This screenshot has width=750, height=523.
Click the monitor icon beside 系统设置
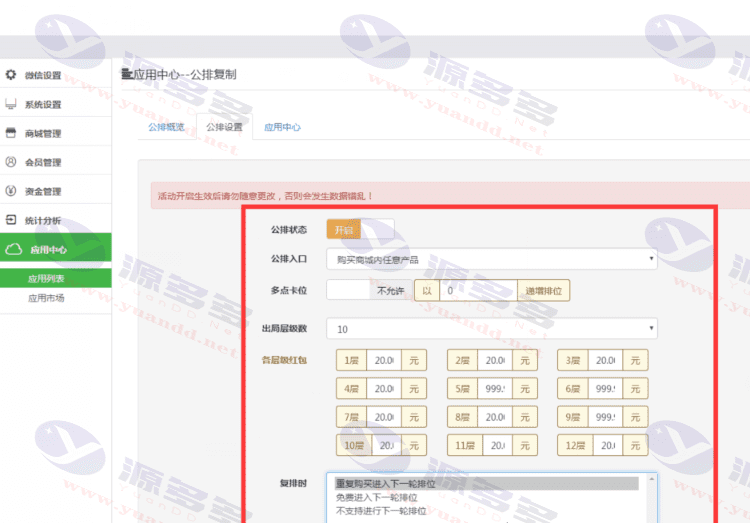(11, 104)
